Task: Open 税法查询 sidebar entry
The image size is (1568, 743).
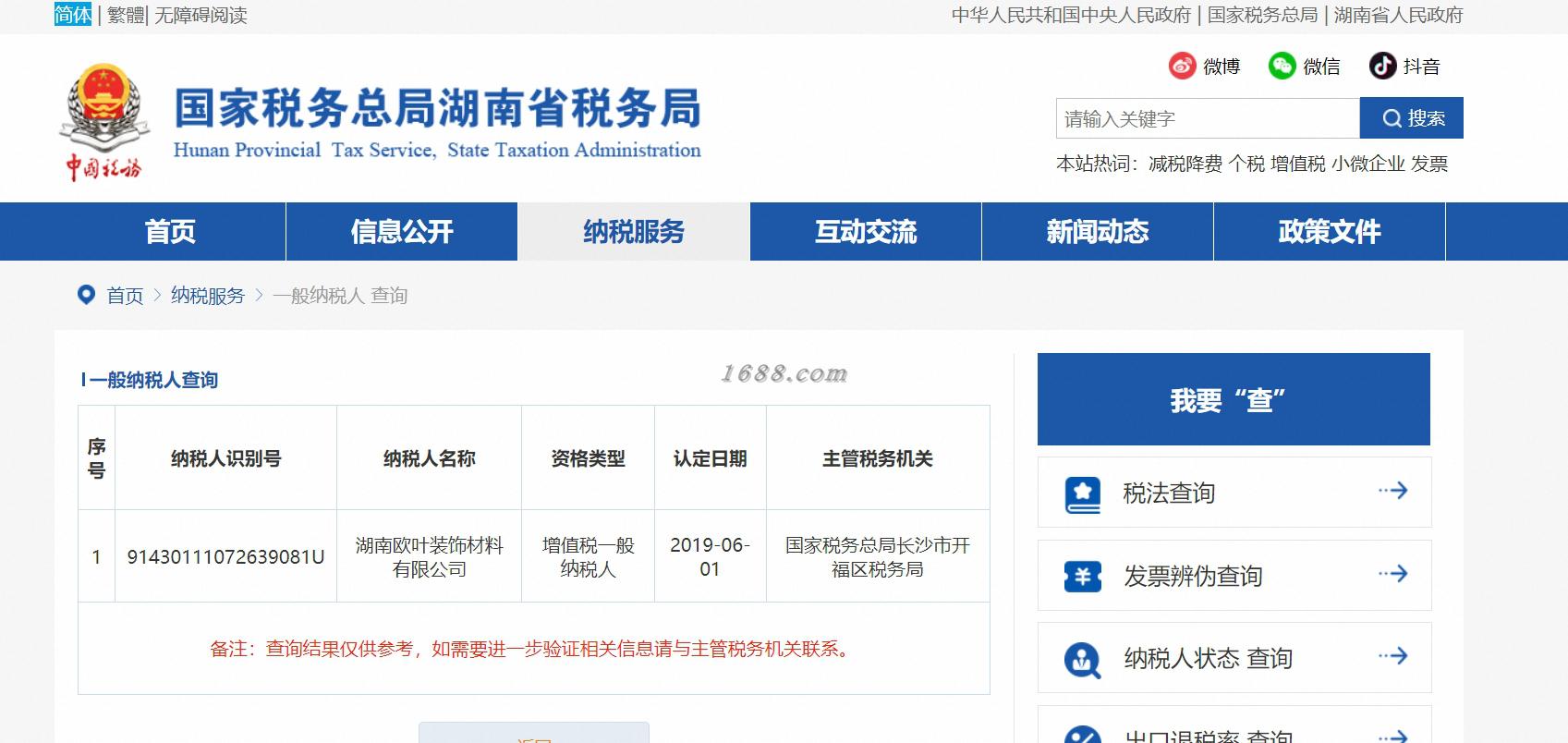Action: click(x=1234, y=492)
